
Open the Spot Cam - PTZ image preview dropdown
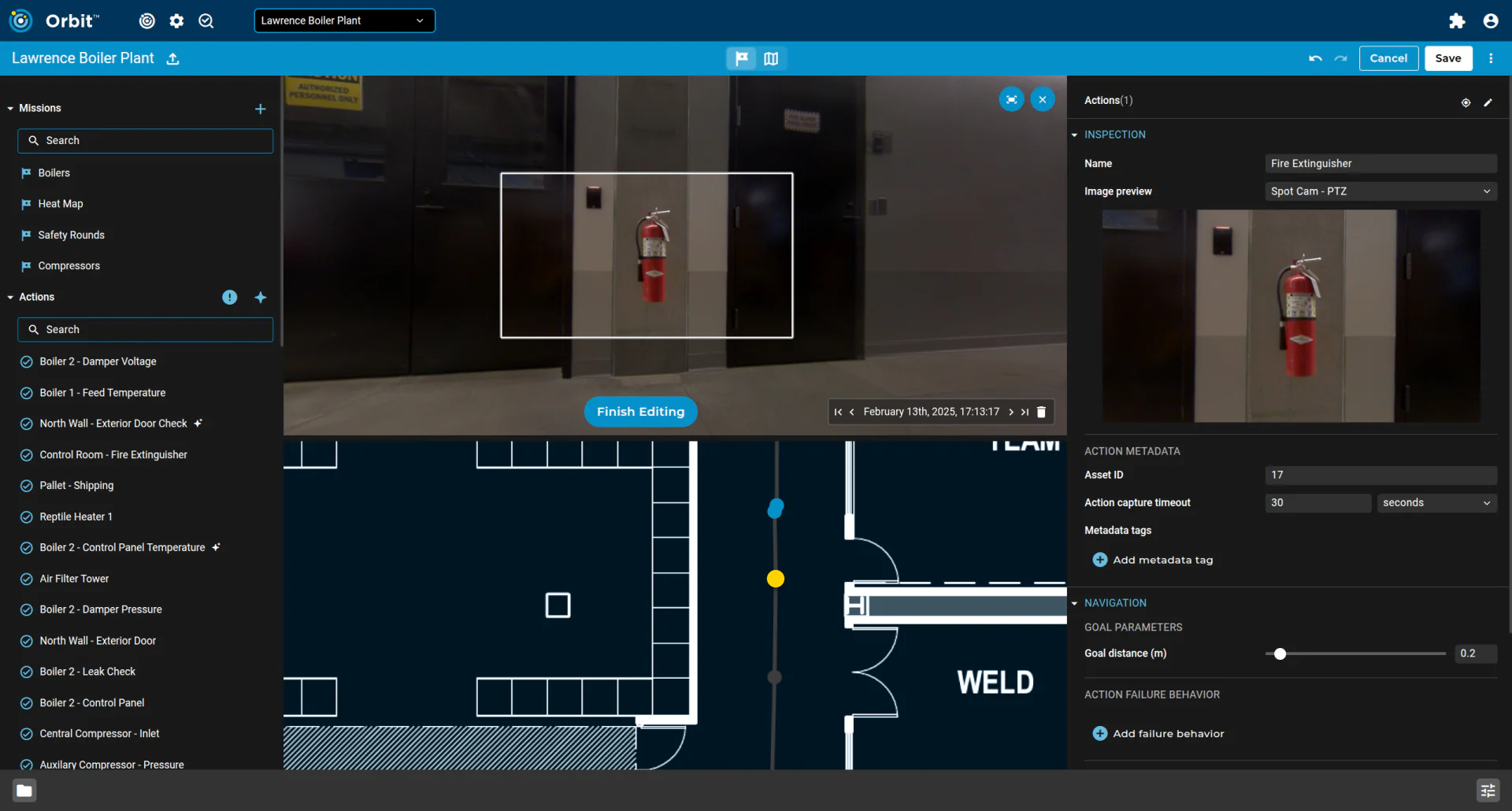pyautogui.click(x=1380, y=191)
